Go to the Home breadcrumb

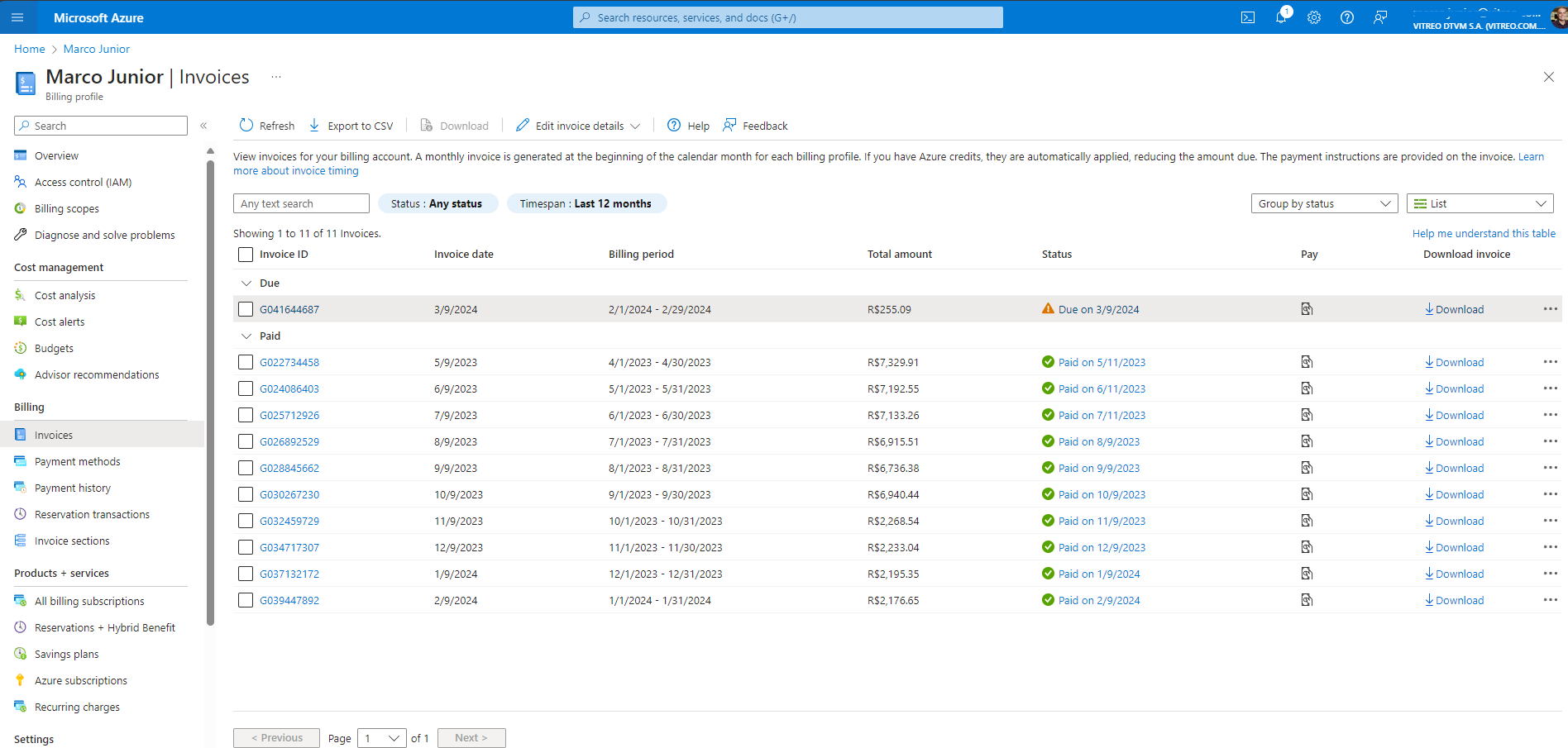(x=30, y=49)
